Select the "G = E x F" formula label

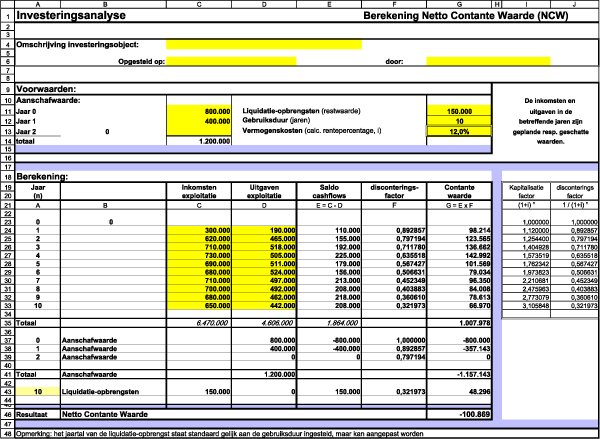click(459, 205)
